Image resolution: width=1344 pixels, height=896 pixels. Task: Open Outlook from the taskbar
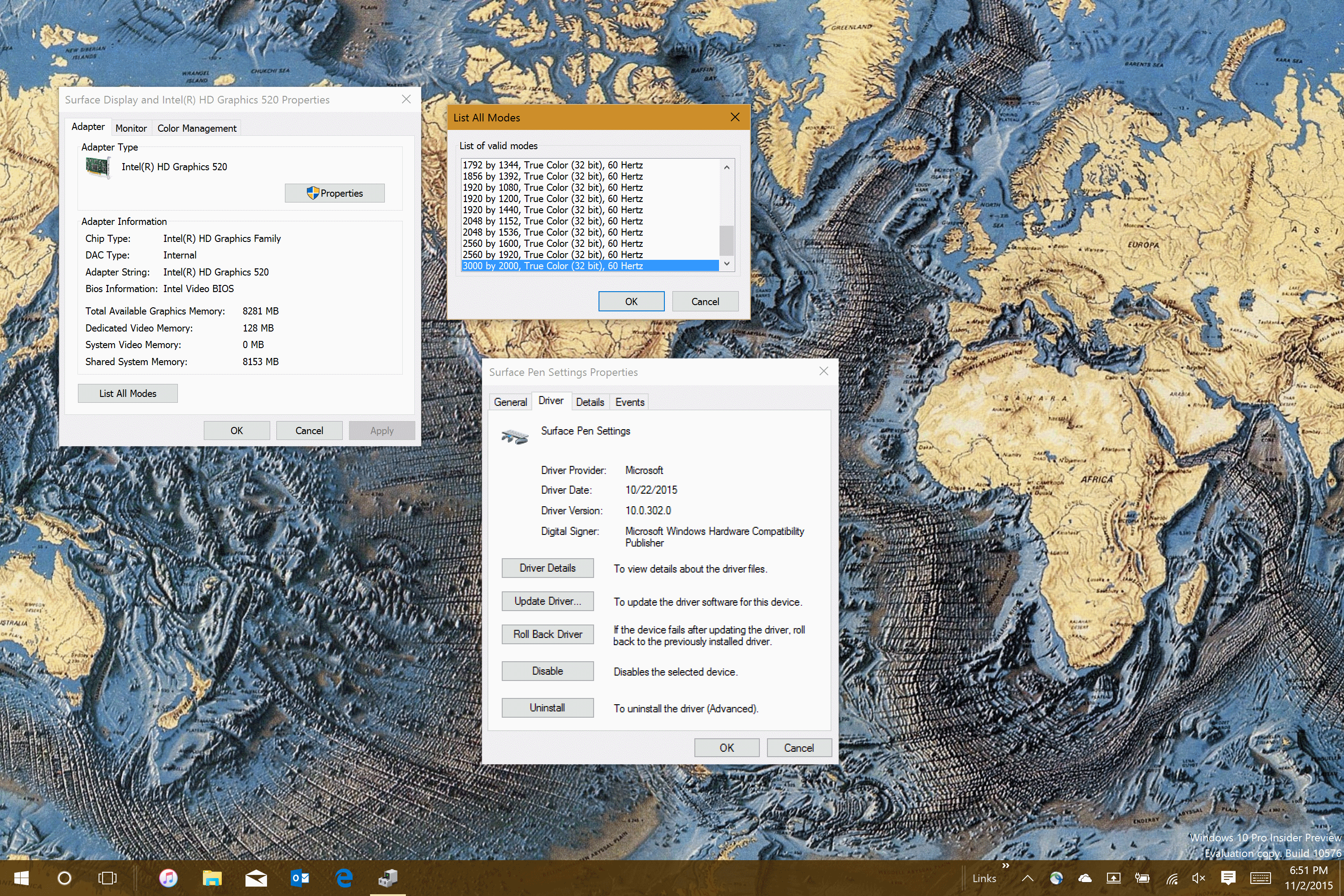coord(300,878)
